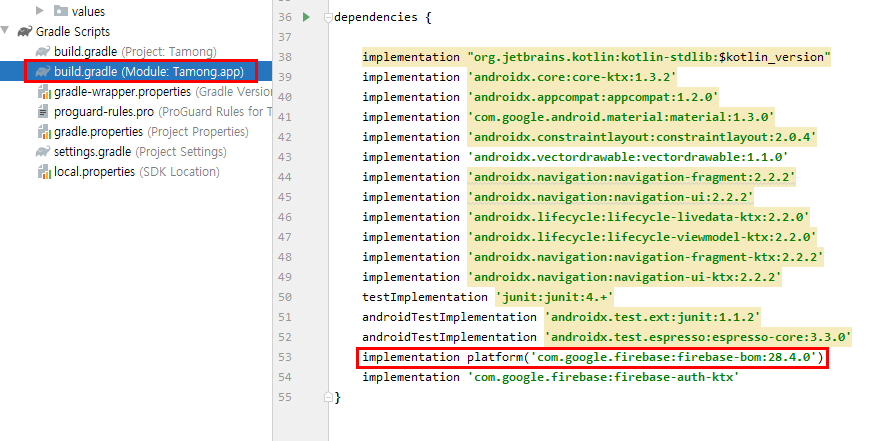The width and height of the screenshot is (896, 441).
Task: Click the lifecycle-viewmodel-ktx:2.2.0 dependency
Action: pos(642,237)
